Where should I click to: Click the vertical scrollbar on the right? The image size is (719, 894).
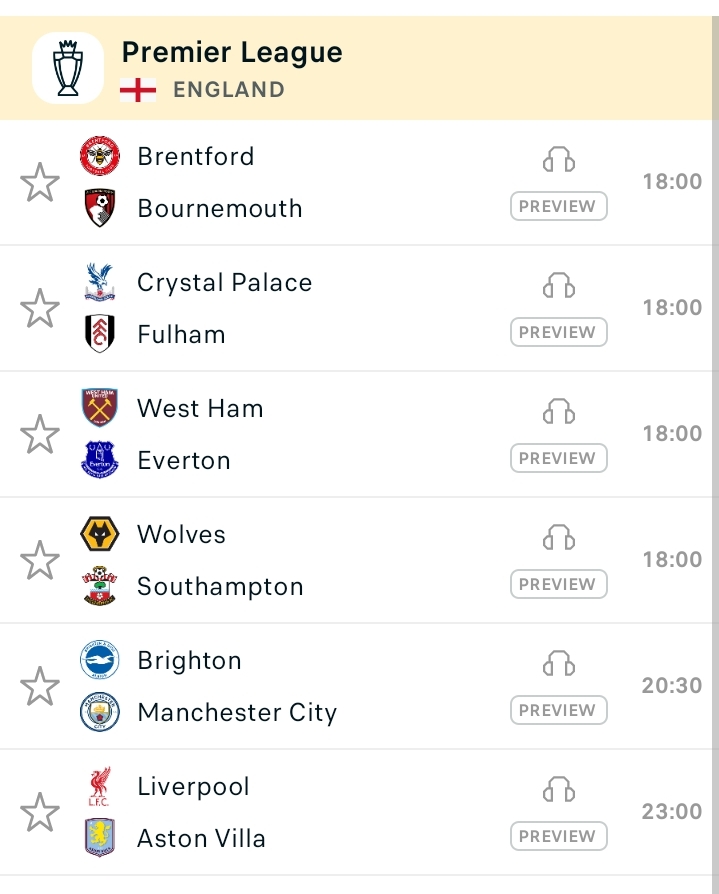tap(715, 447)
